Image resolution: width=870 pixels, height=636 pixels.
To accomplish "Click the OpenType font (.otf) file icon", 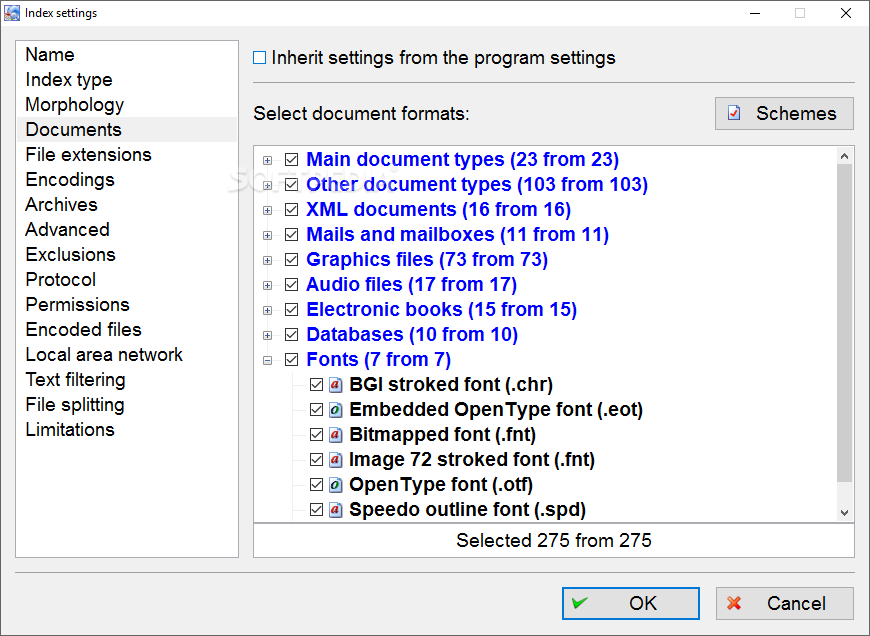I will (335, 484).
